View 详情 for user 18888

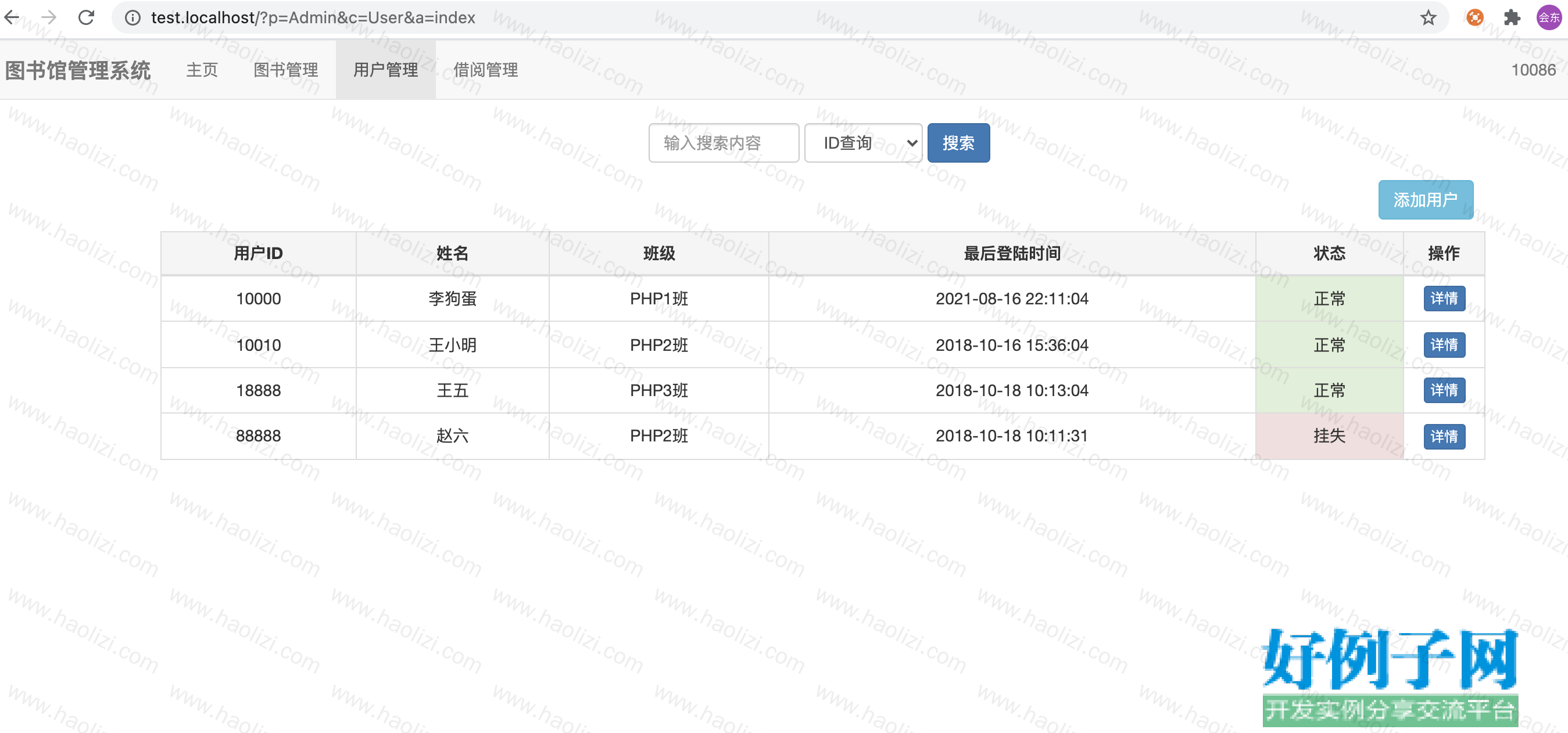click(x=1444, y=390)
